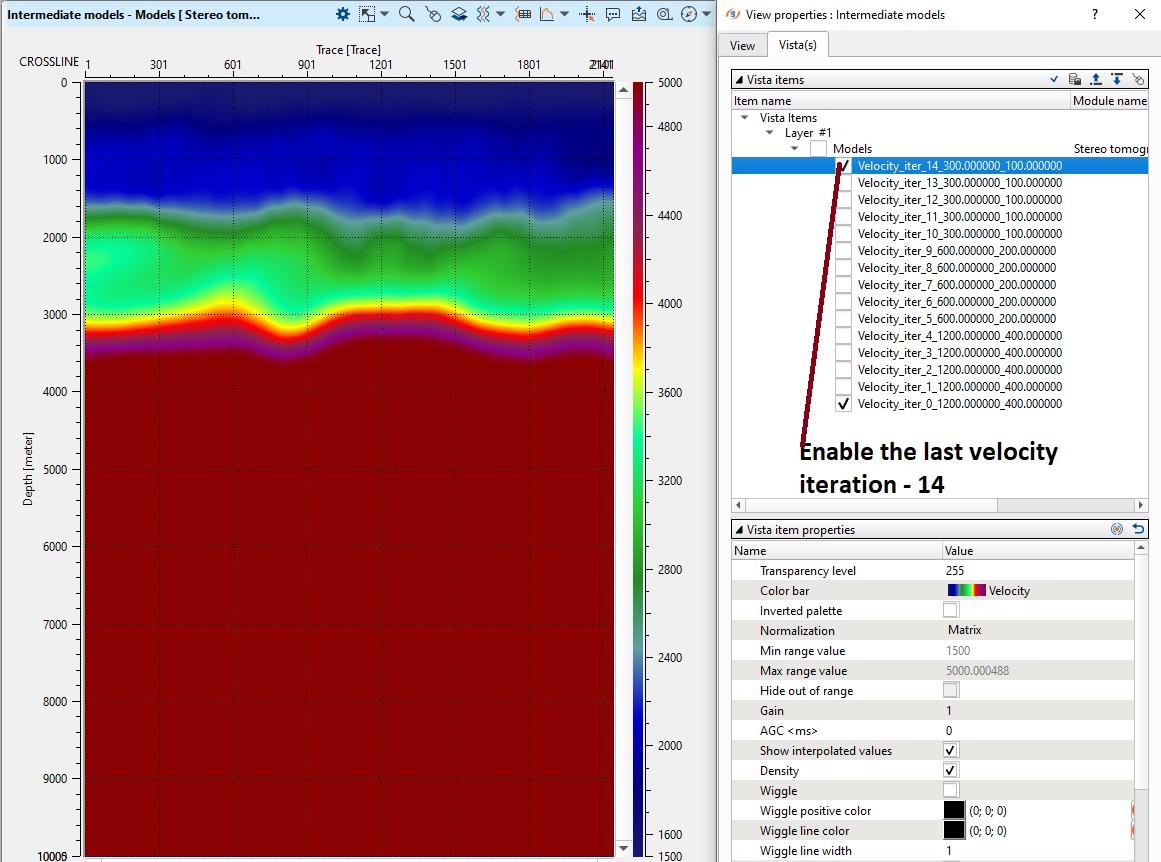The height and width of the screenshot is (862, 1161).
Task: Open dropdown arrow beside the compass icon
Action: tap(707, 14)
